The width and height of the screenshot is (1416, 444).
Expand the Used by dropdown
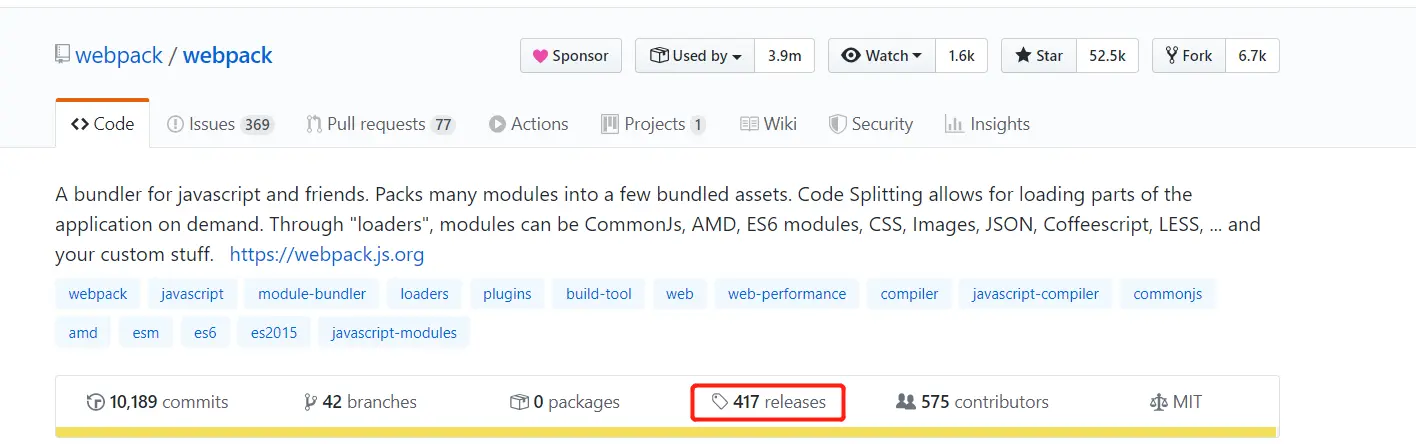(695, 56)
